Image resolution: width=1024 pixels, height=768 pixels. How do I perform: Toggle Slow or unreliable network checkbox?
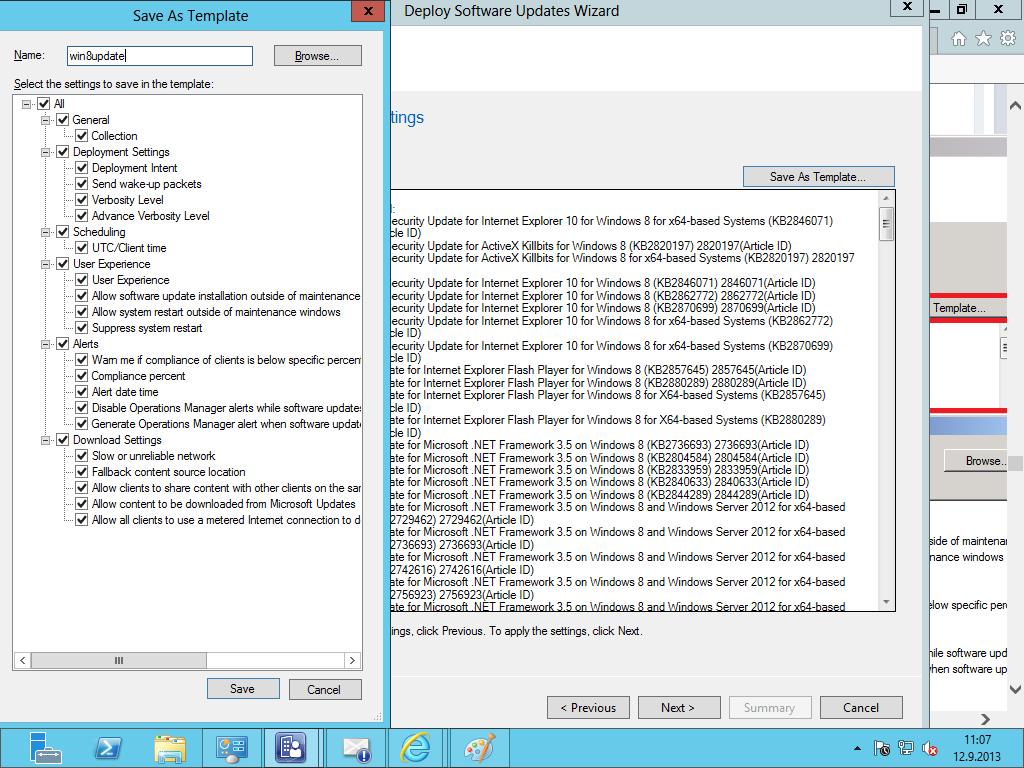coord(82,456)
